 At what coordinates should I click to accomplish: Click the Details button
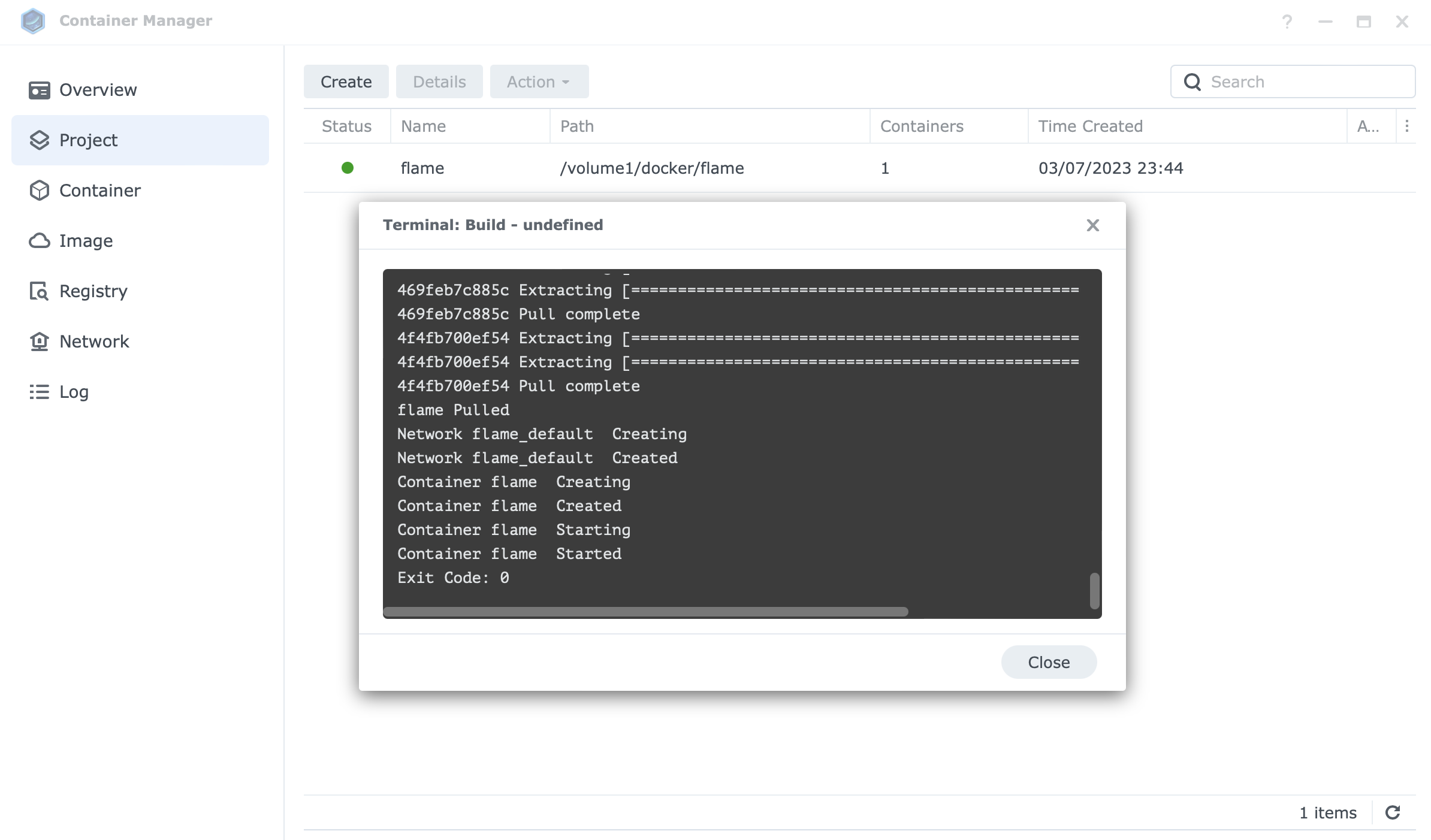coord(439,81)
